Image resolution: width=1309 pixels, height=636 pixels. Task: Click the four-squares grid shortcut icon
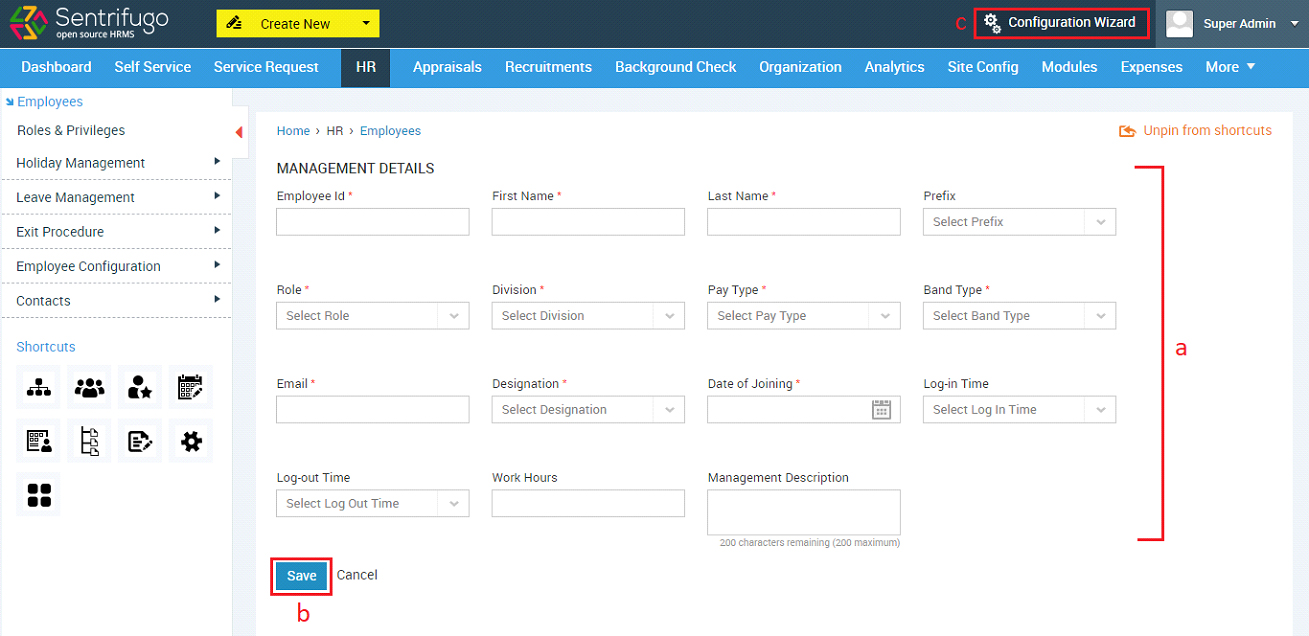tap(38, 494)
